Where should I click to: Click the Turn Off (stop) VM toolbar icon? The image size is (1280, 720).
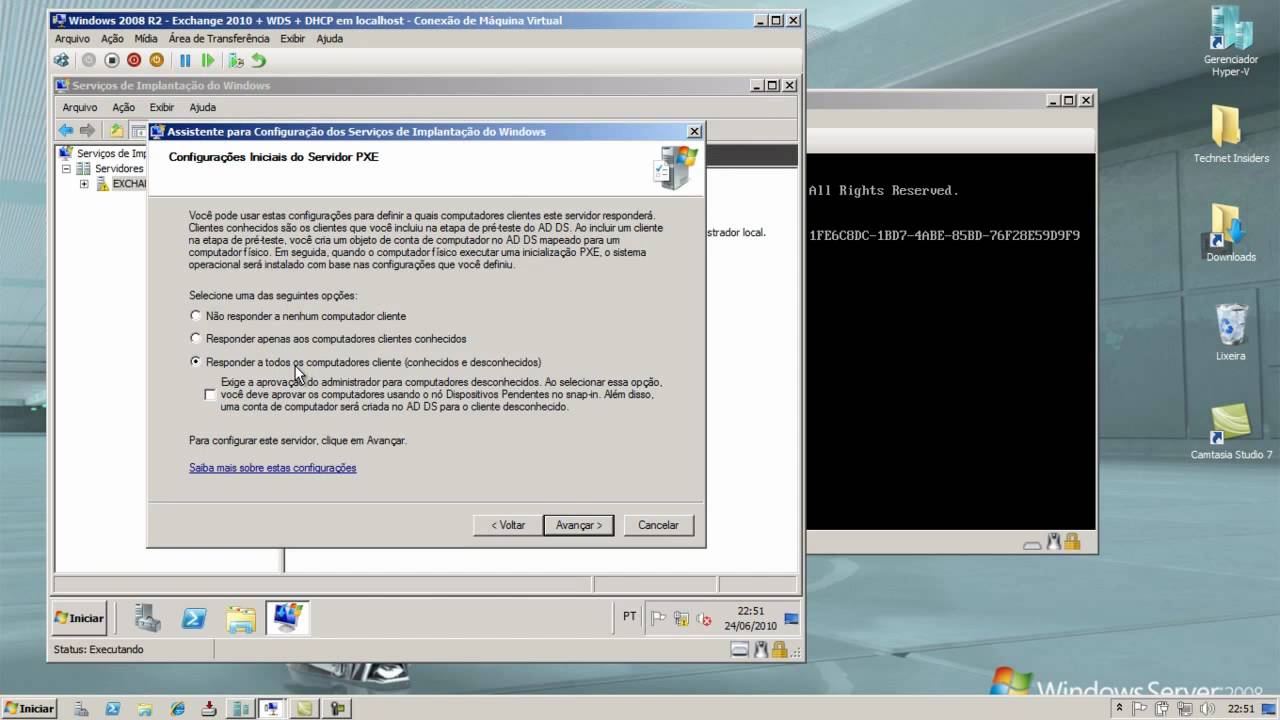[x=112, y=60]
